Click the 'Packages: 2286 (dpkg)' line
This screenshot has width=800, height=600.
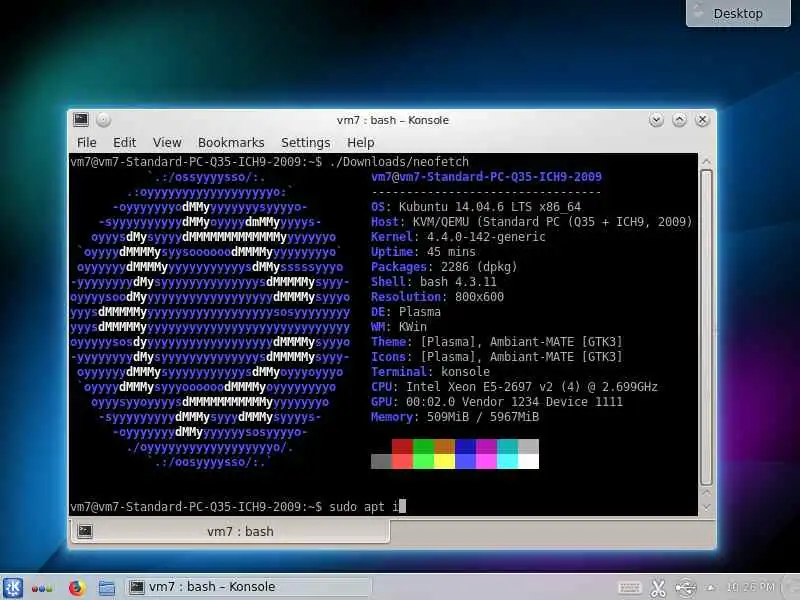click(444, 267)
